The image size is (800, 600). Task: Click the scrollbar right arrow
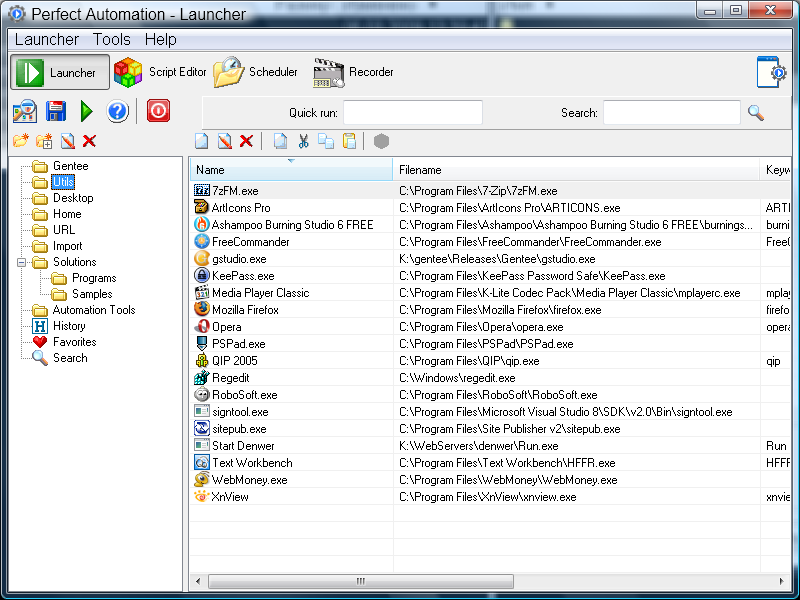pos(782,581)
